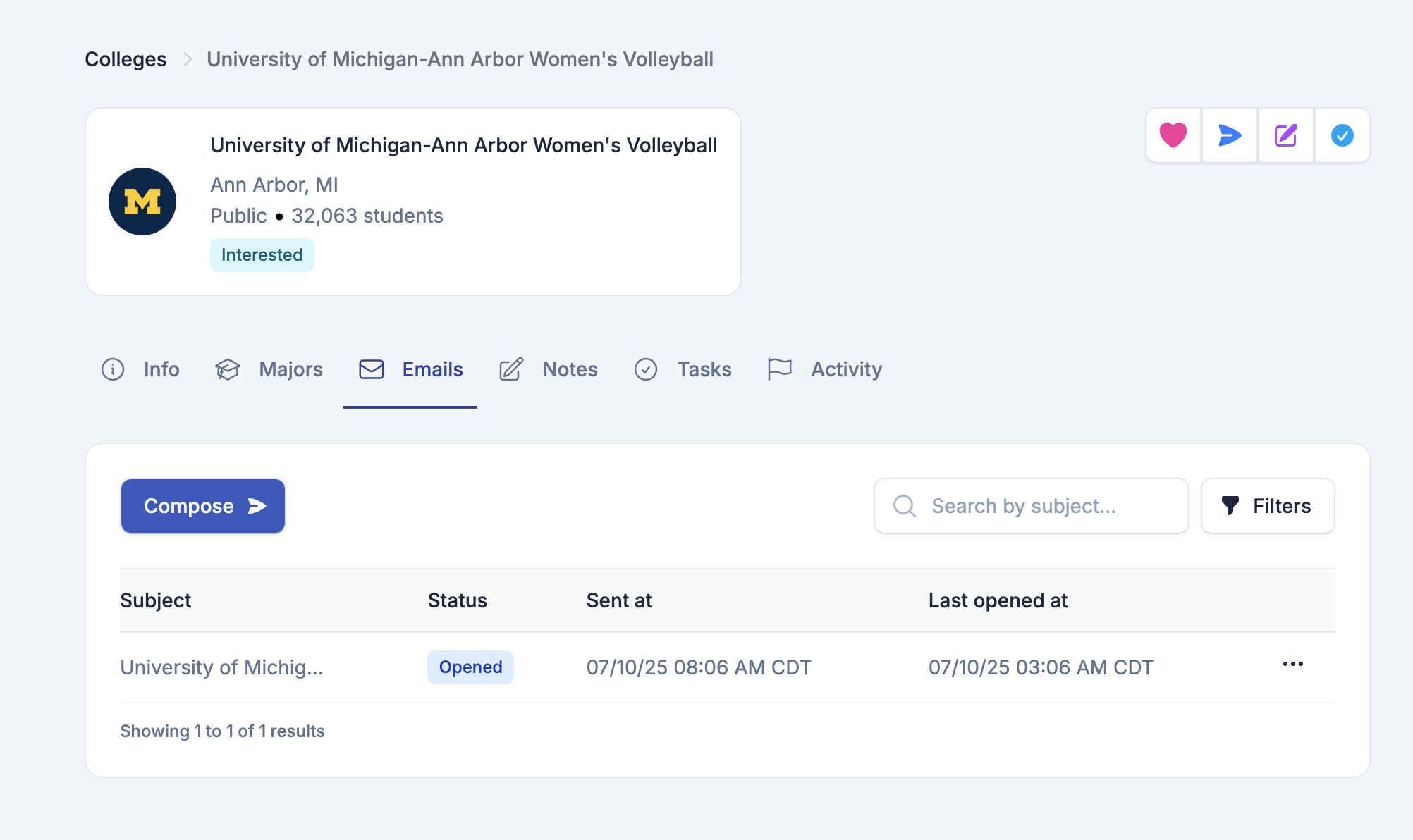The height and width of the screenshot is (840, 1413).
Task: Click the blue send email icon
Action: tap(1230, 135)
